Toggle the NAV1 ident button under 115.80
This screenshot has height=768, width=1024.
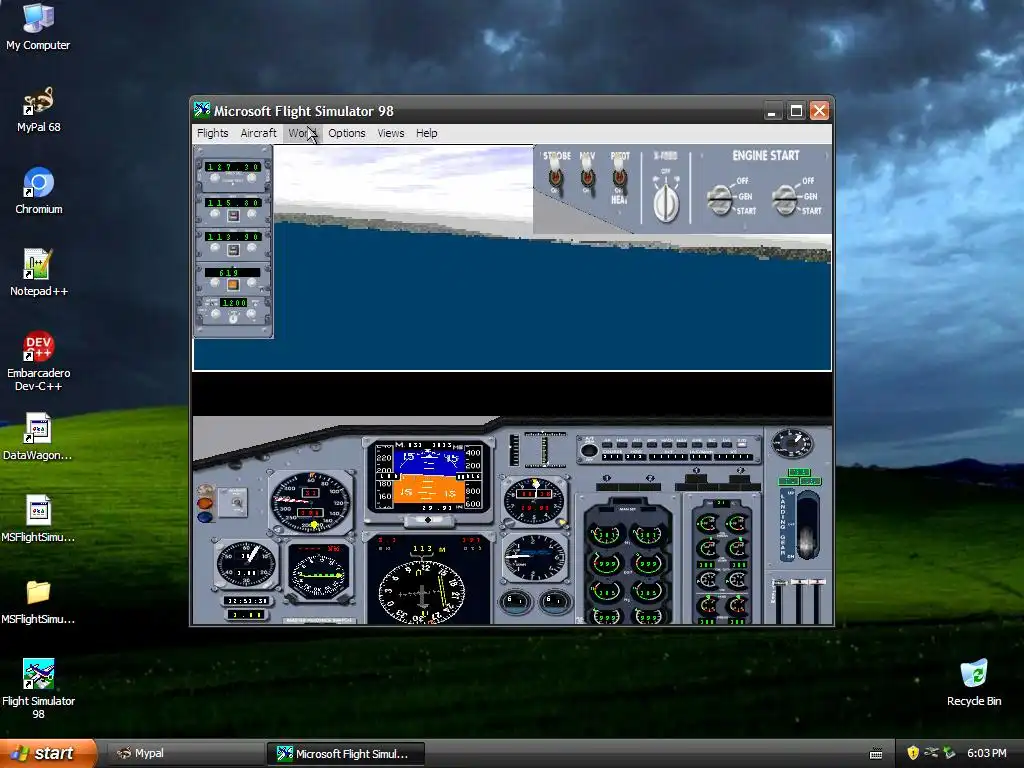coord(233,216)
